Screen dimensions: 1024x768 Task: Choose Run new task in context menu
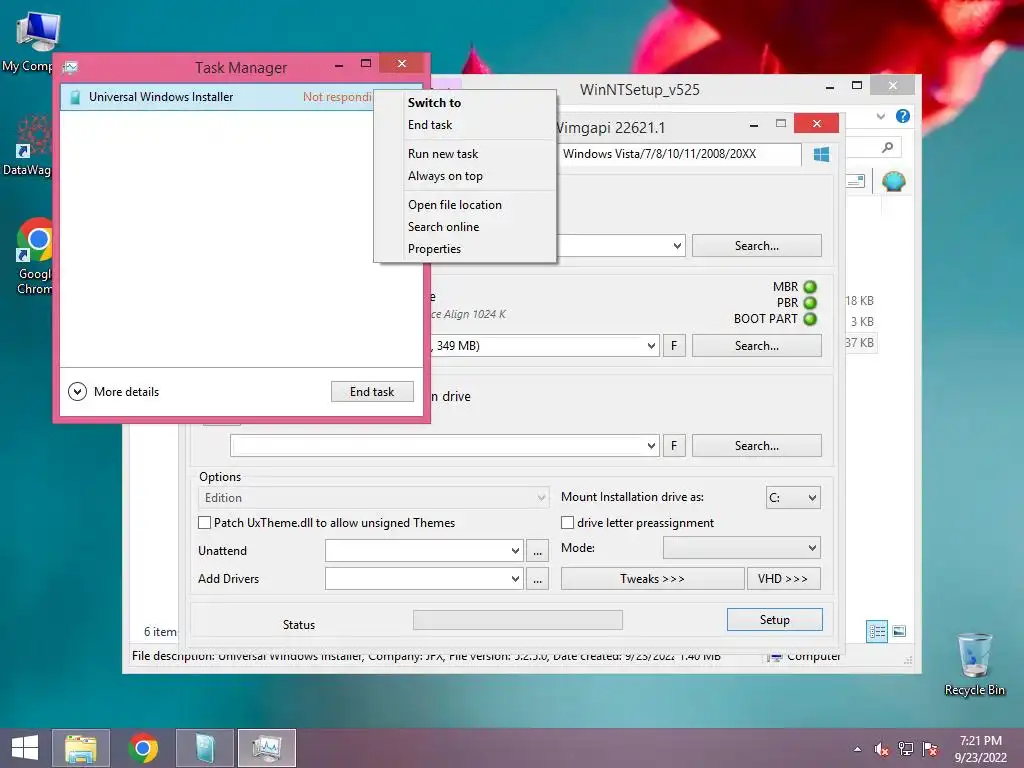pyautogui.click(x=443, y=154)
